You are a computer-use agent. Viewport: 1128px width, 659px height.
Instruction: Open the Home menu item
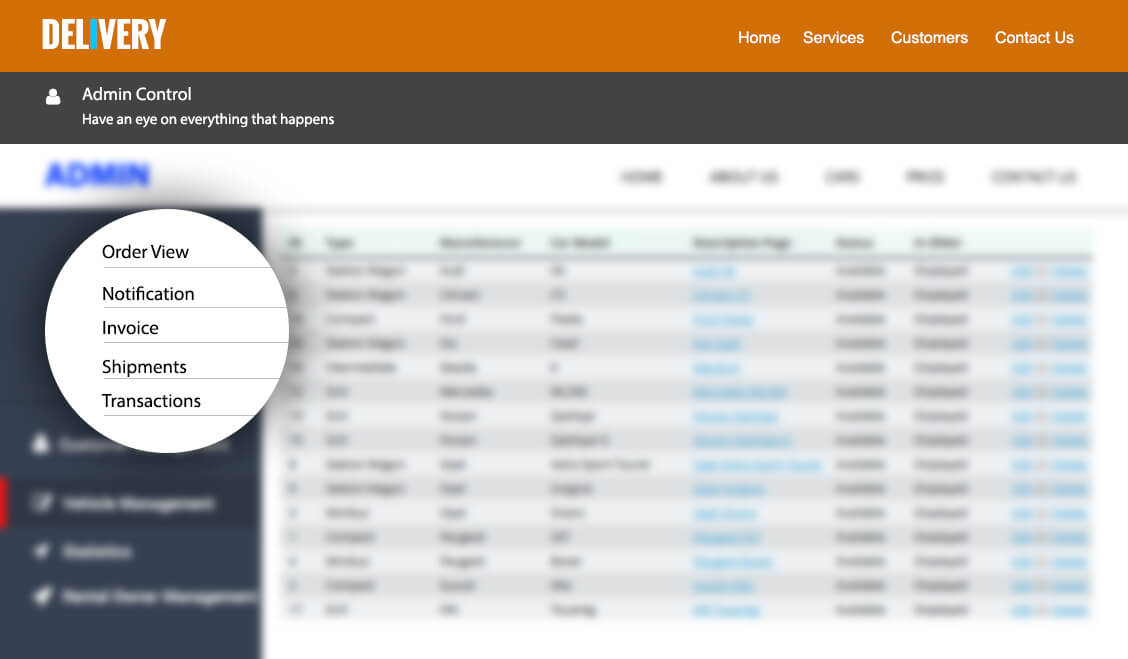(x=759, y=37)
